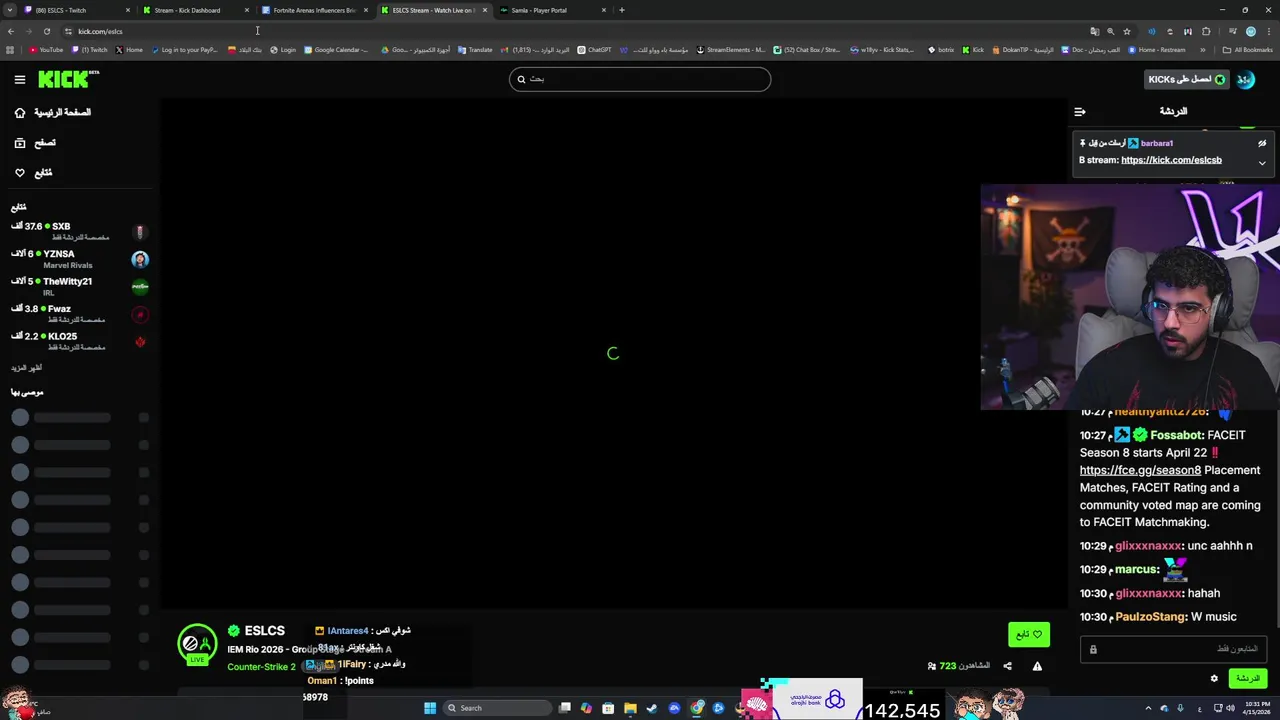Open the Translate bookmark

tap(475, 50)
